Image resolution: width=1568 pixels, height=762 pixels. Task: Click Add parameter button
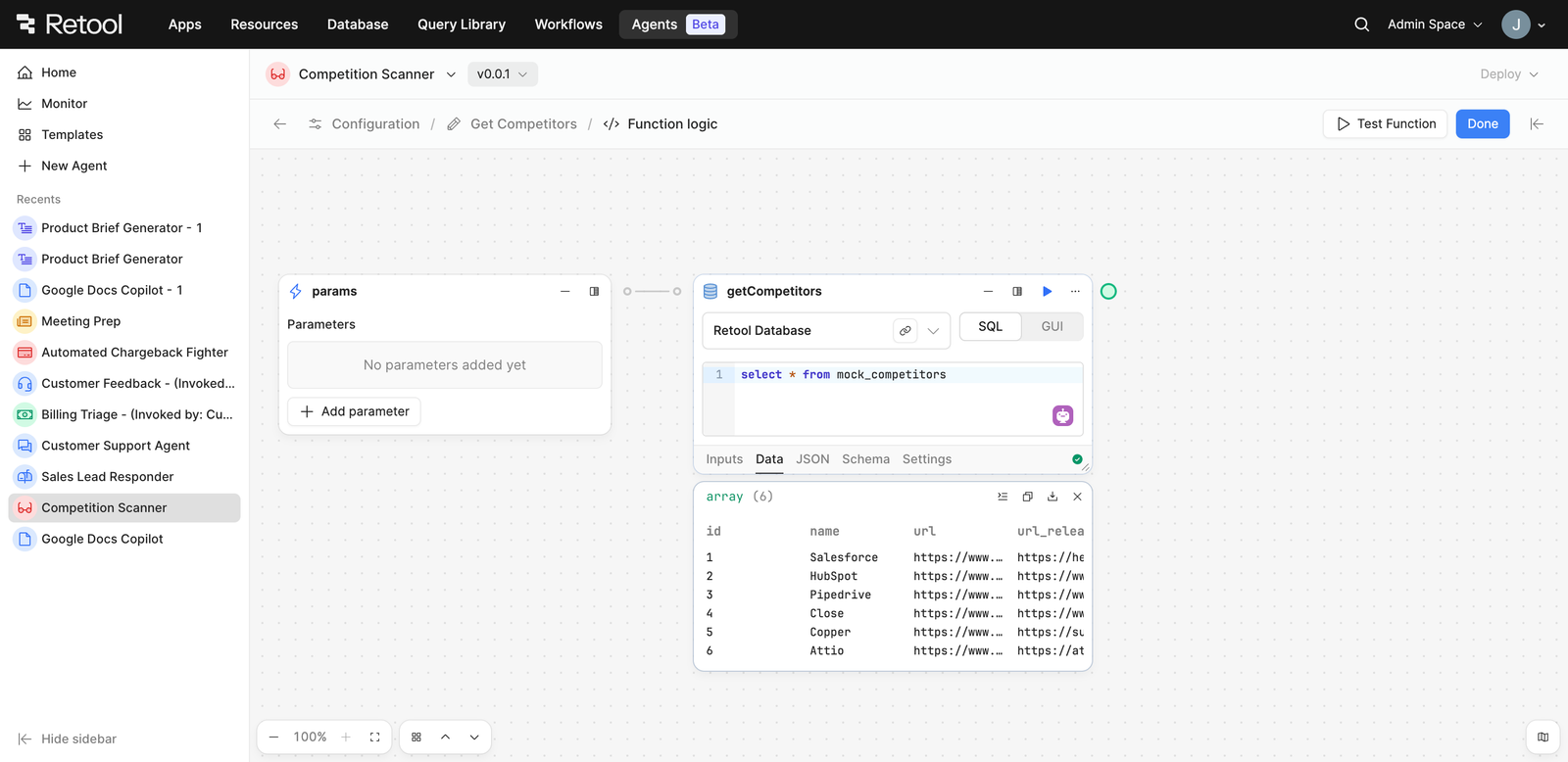[x=354, y=411]
